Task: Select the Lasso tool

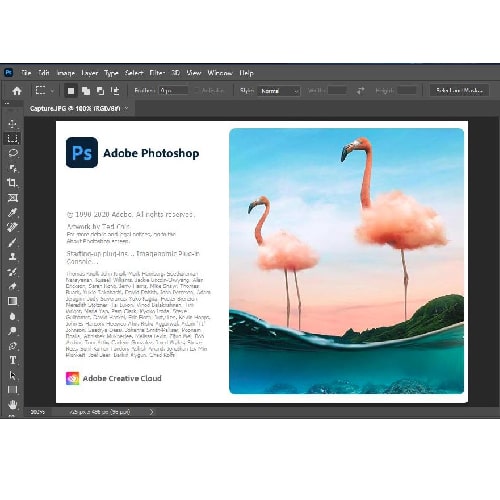Action: (x=13, y=153)
